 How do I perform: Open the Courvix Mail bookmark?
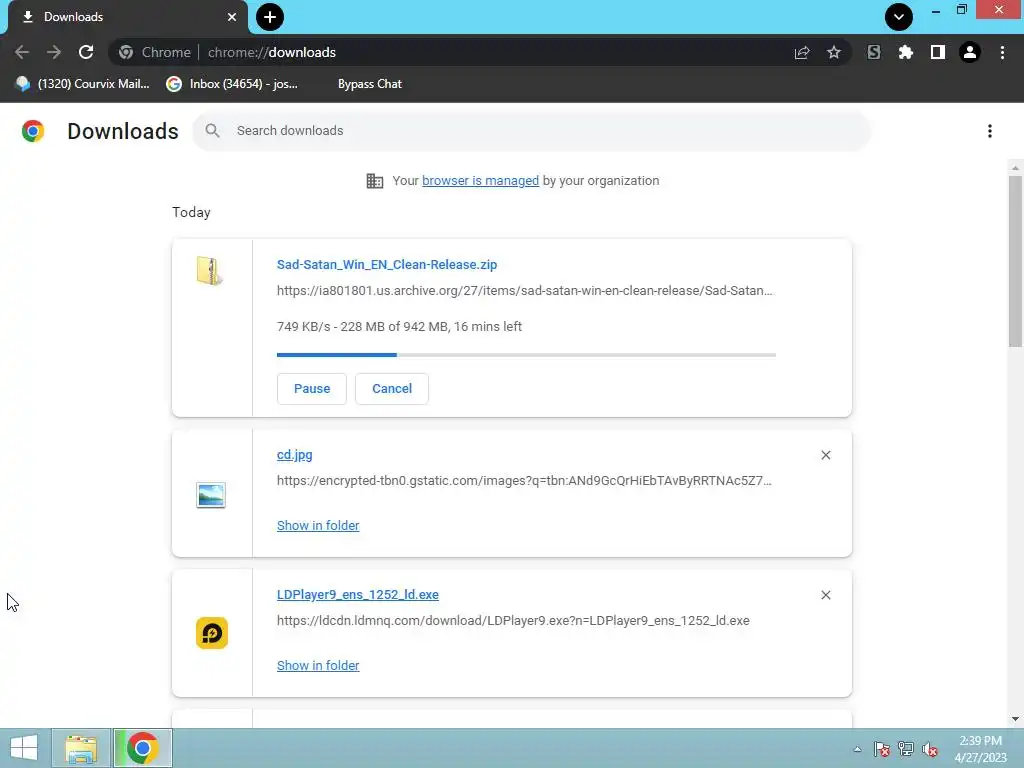tap(83, 84)
